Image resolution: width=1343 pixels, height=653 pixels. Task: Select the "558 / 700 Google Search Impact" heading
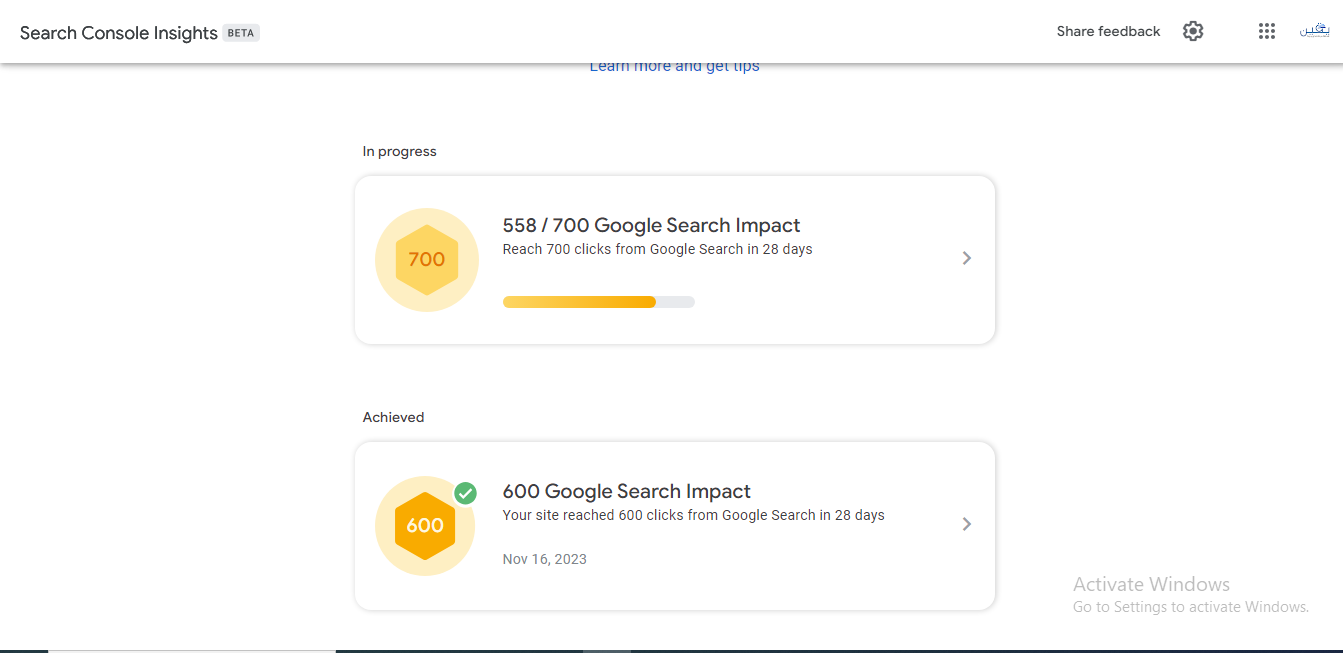pyautogui.click(x=651, y=225)
